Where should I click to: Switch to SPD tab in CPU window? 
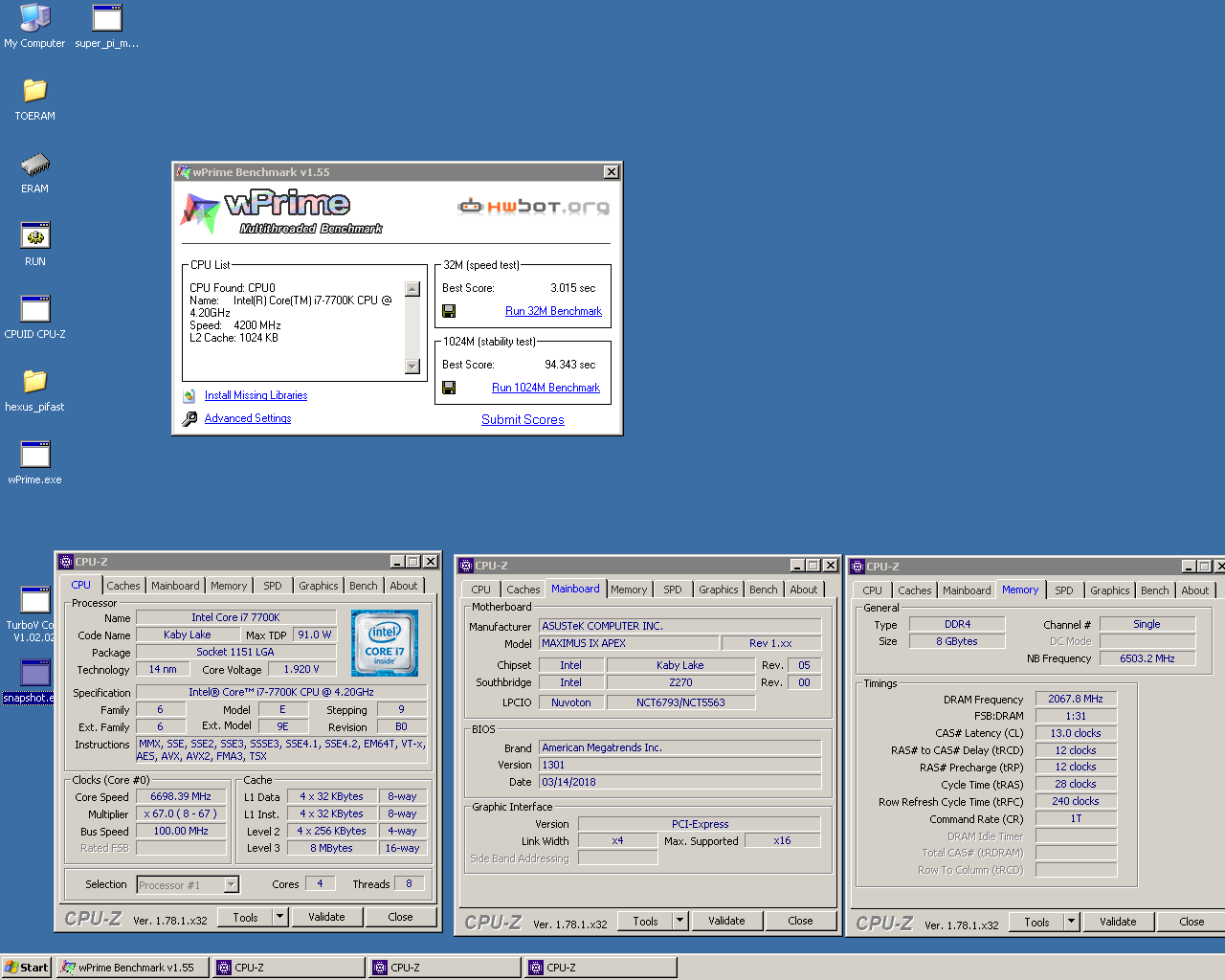coord(273,586)
